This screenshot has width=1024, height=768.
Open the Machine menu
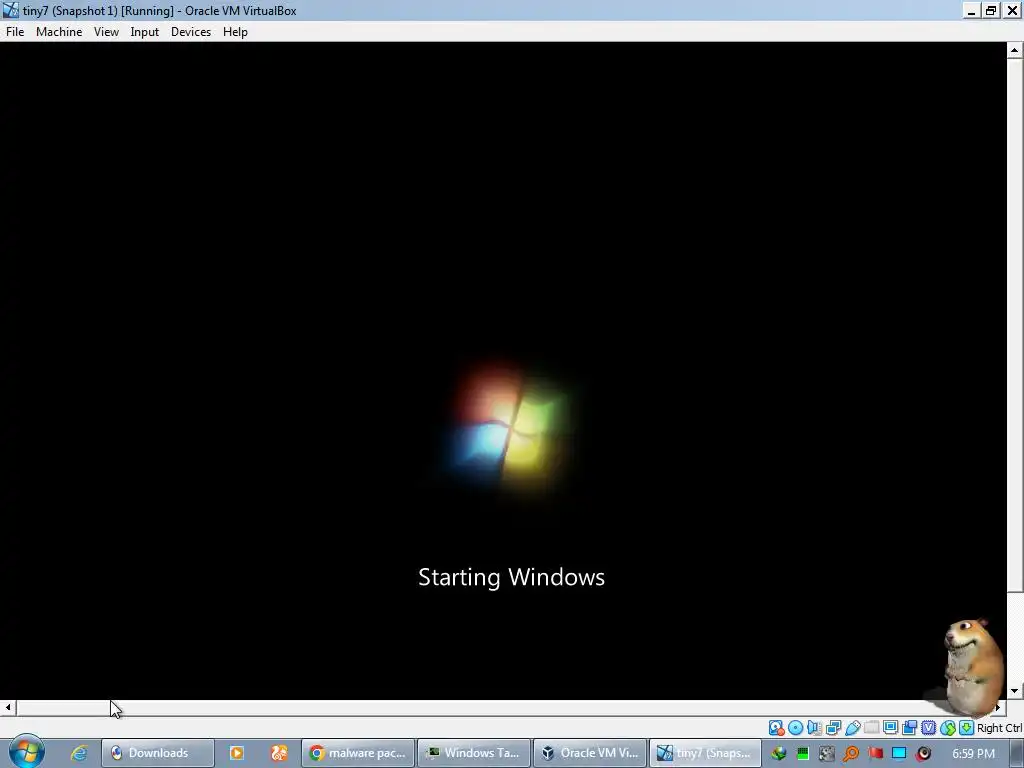[x=59, y=31]
